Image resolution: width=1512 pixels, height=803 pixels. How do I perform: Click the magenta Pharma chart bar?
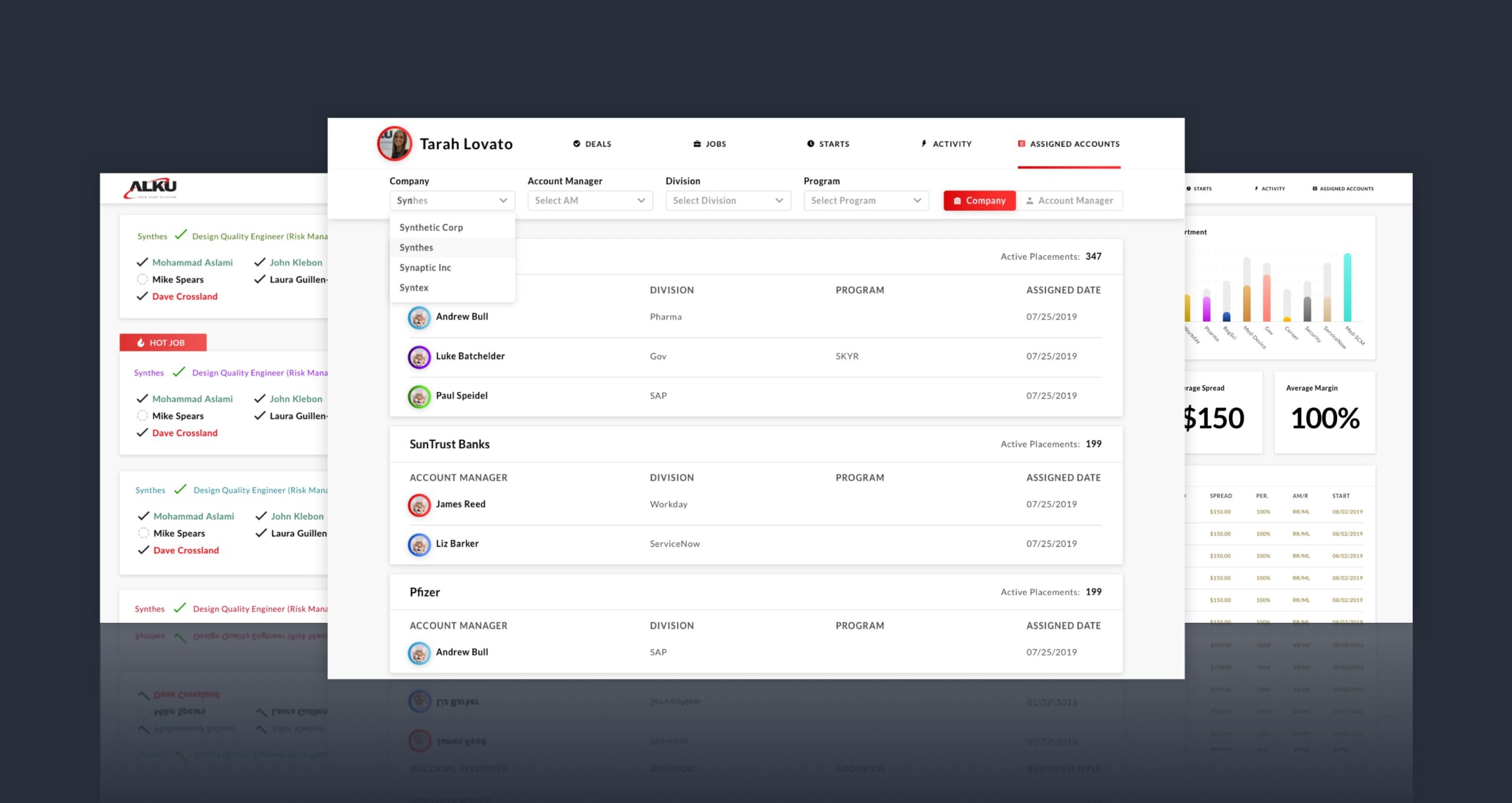pos(1207,309)
